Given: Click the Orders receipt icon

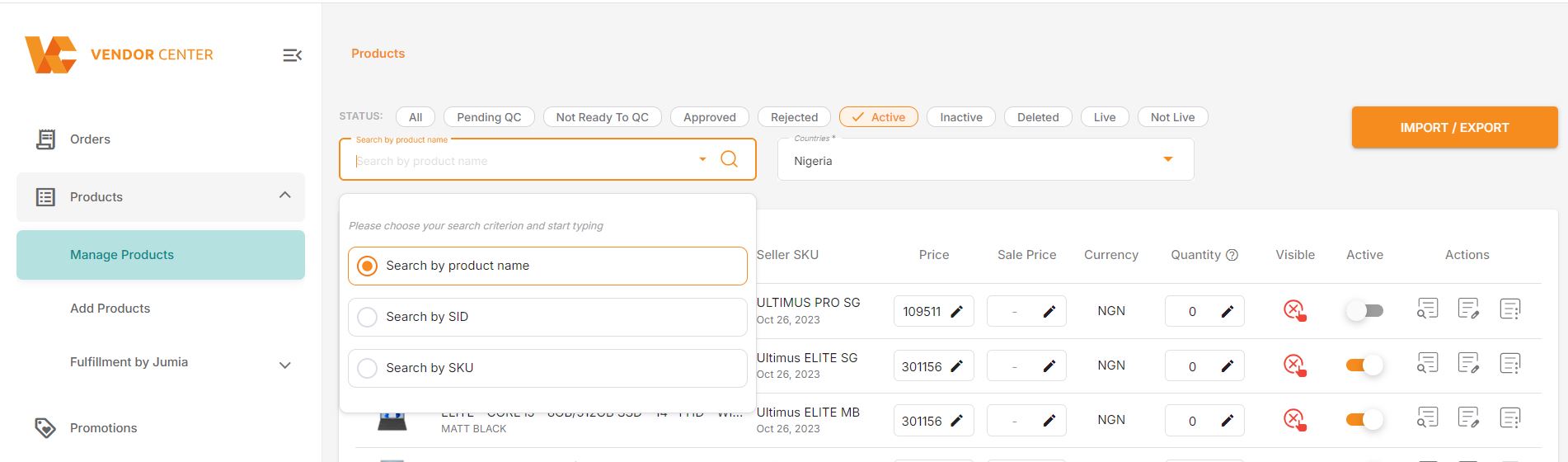Looking at the screenshot, I should pyautogui.click(x=45, y=139).
